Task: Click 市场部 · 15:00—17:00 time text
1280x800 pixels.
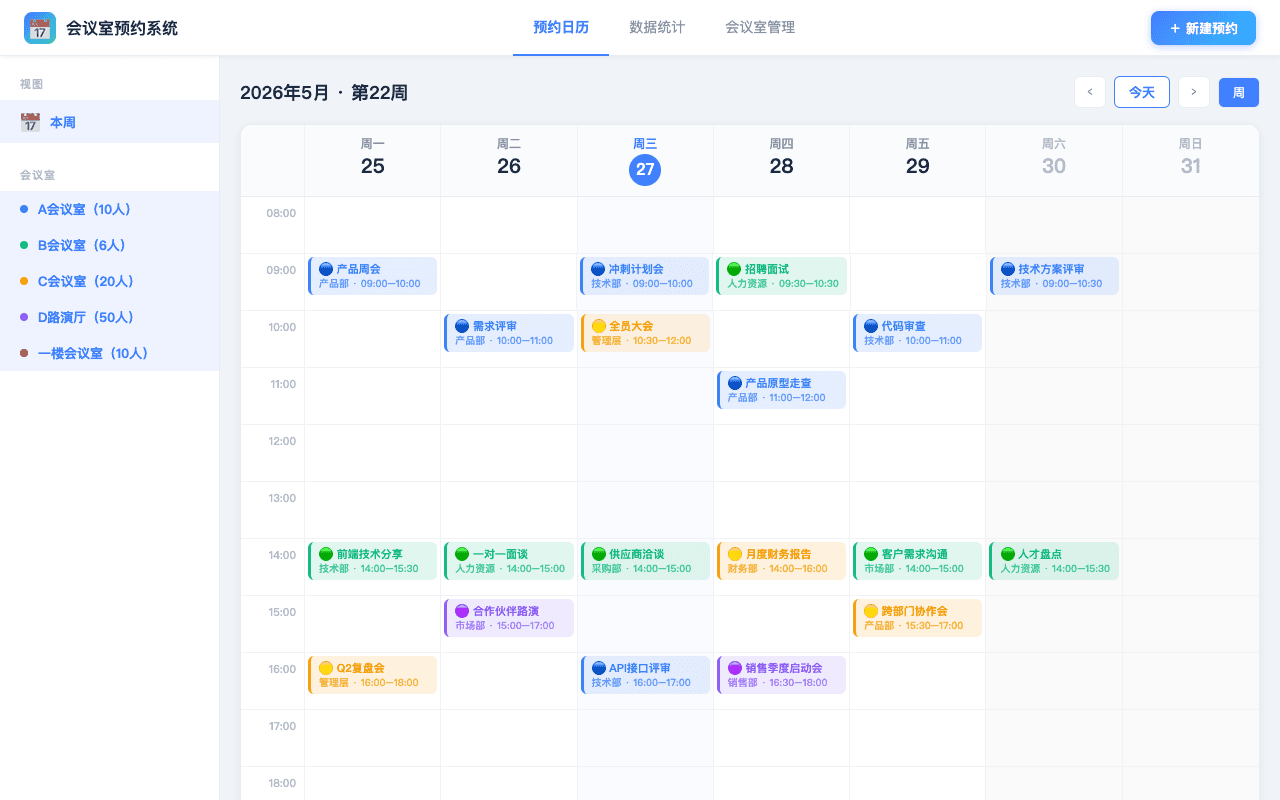Action: 505,626
